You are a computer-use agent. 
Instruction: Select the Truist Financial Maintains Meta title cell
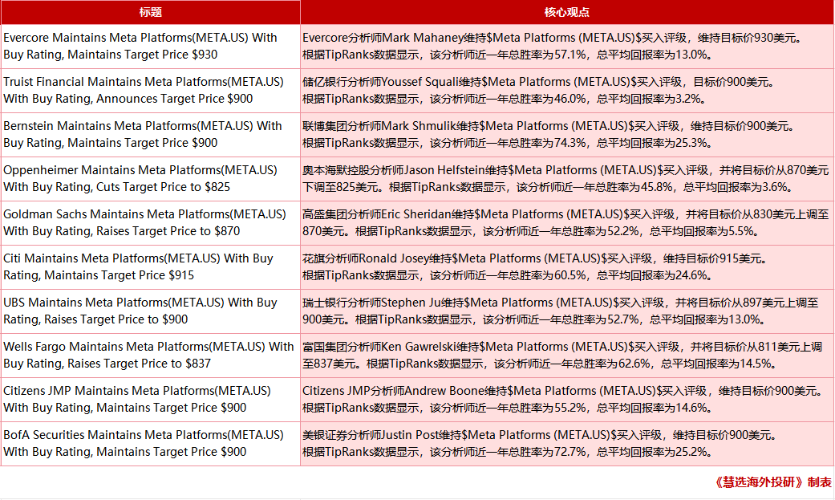tap(151, 91)
